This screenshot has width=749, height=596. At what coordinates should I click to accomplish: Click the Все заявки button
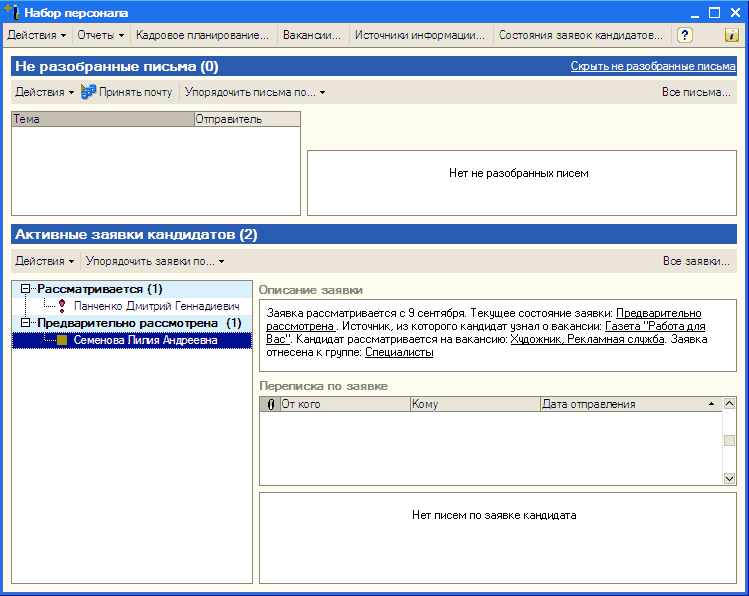696,261
